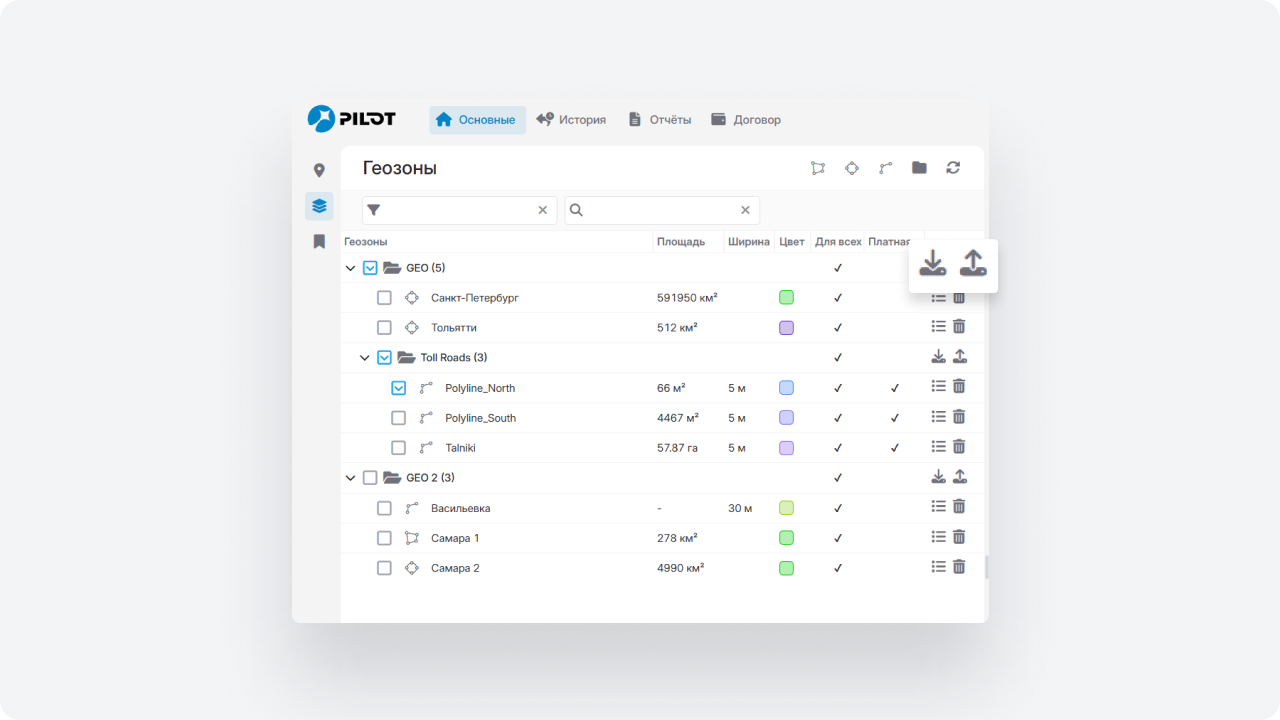Image resolution: width=1280 pixels, height=720 pixels.
Task: Click the create polyline geozone icon
Action: click(885, 168)
